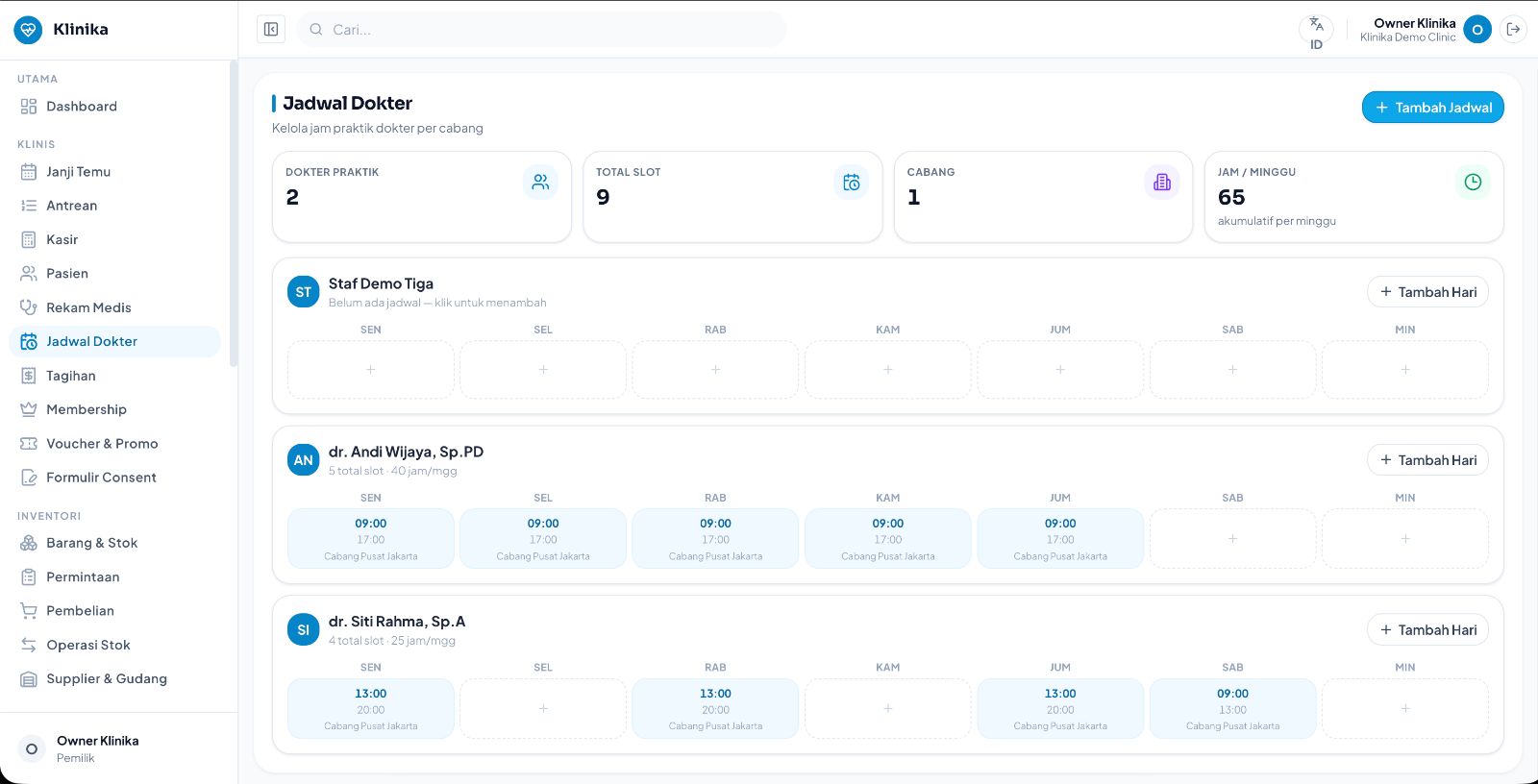Add Monday slot for Staf Demo Tiga
The height and width of the screenshot is (784, 1538).
click(371, 370)
